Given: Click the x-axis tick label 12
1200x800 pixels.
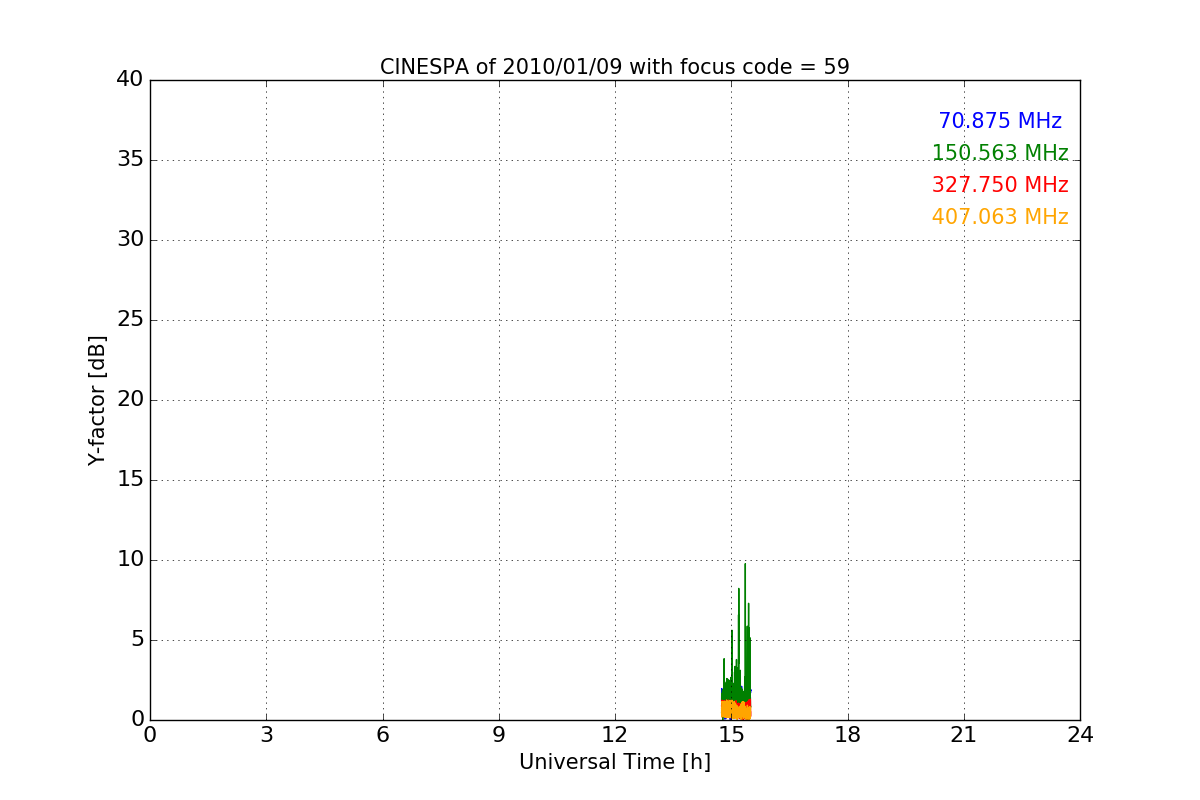Looking at the screenshot, I should click(615, 735).
